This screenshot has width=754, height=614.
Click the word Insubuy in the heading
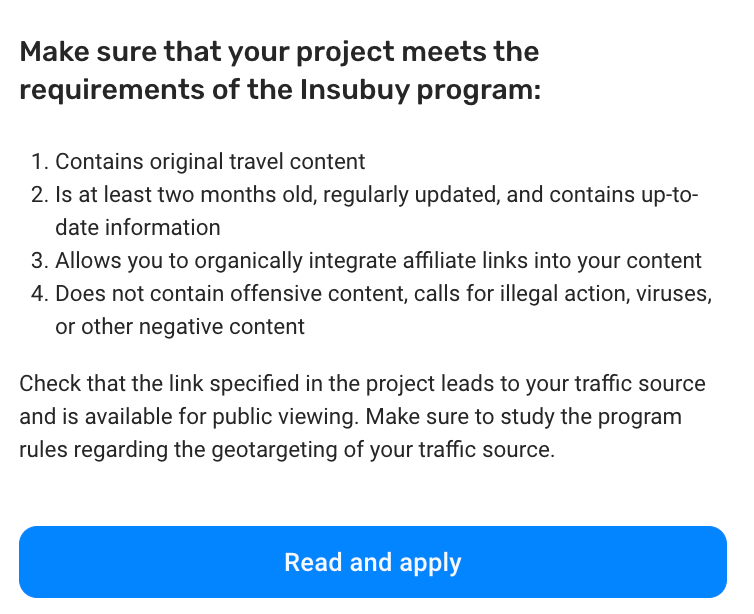[x=355, y=89]
